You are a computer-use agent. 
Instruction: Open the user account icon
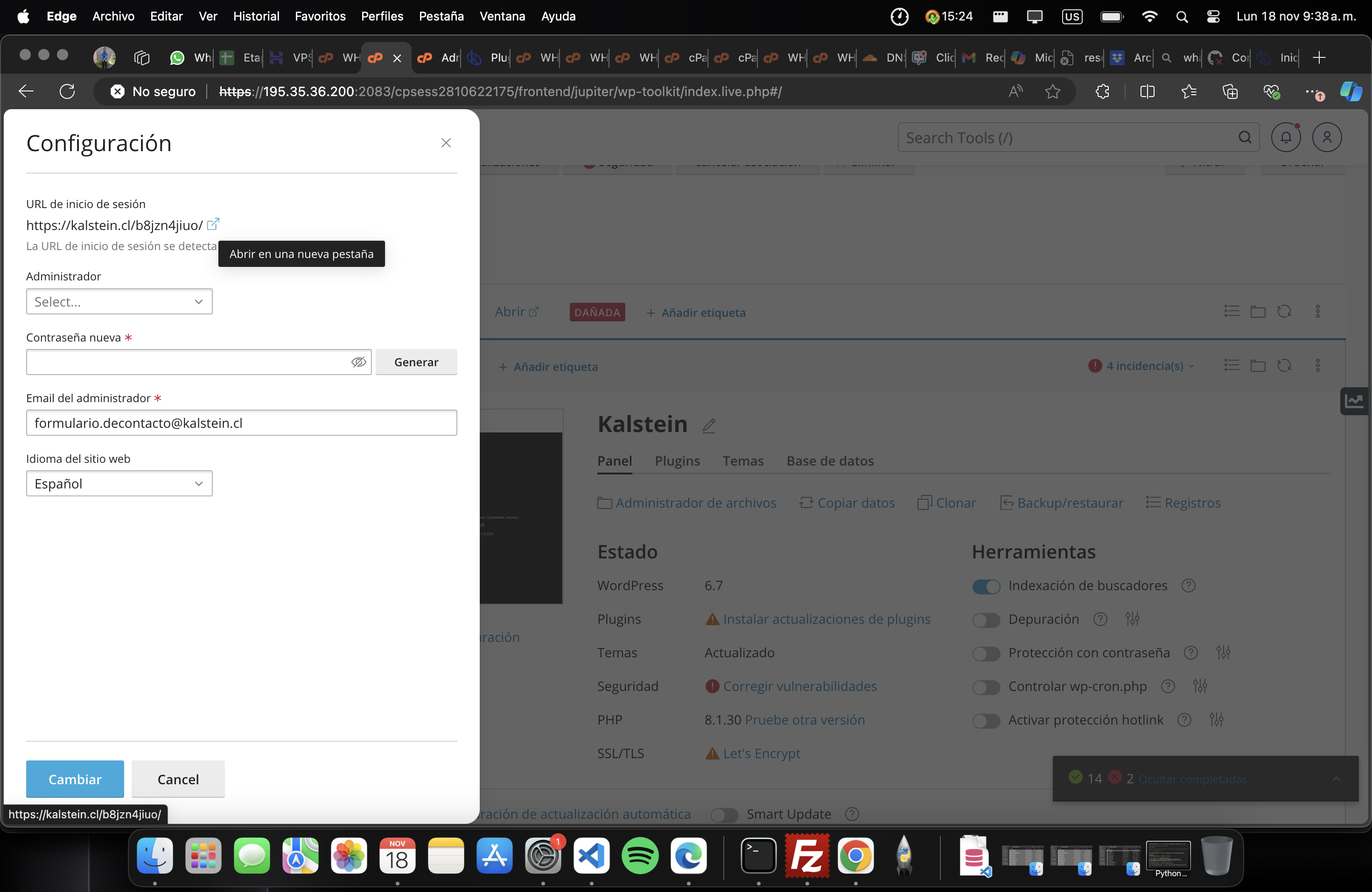pyautogui.click(x=1327, y=138)
